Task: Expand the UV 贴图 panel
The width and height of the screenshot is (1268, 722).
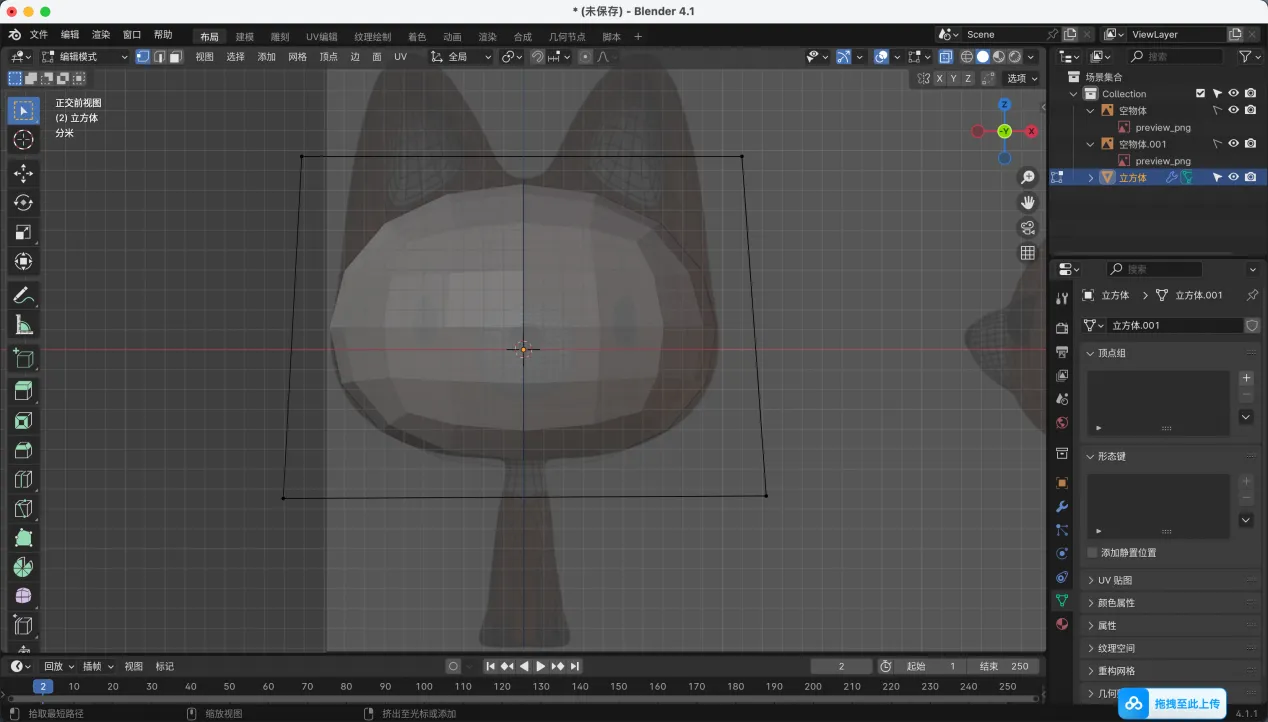Action: pos(1114,580)
